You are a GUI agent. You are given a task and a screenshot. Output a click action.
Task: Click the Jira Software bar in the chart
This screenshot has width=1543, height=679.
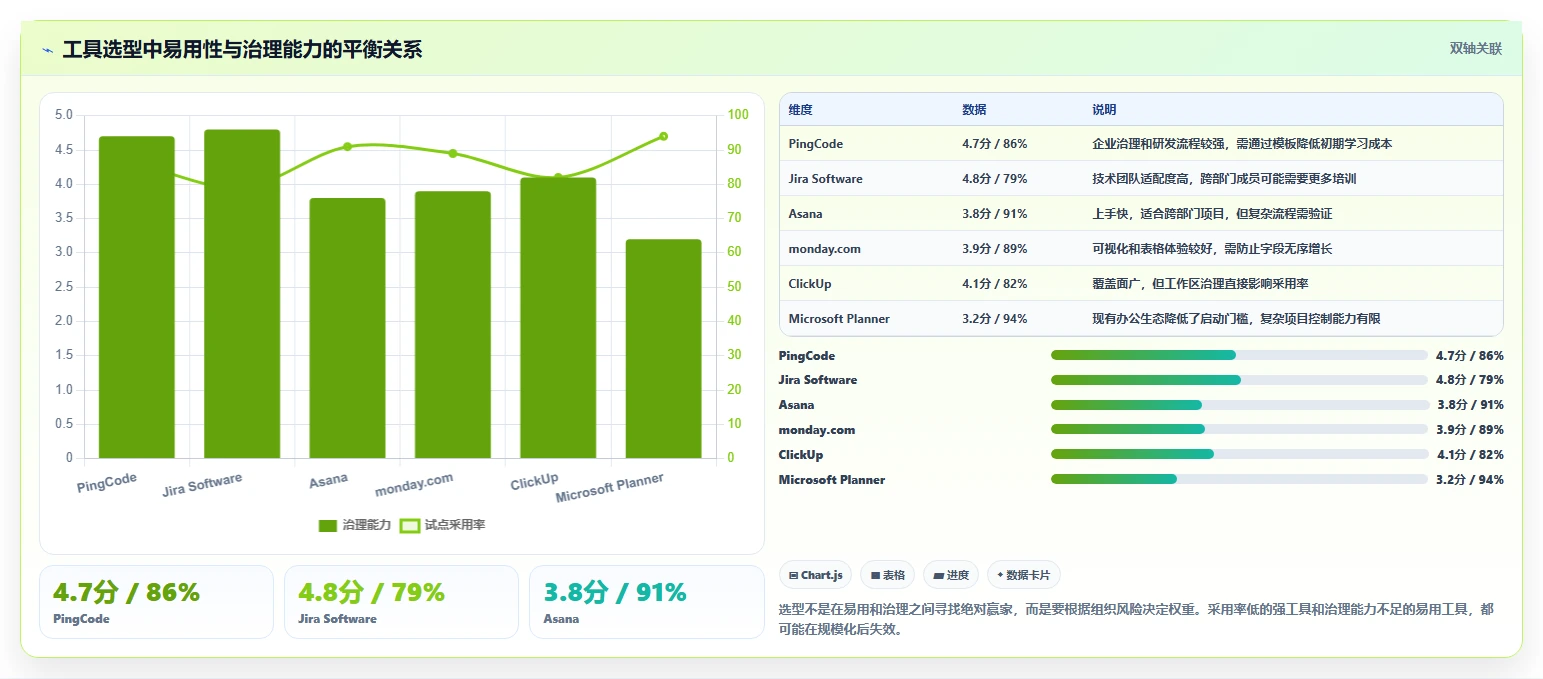pos(242,294)
